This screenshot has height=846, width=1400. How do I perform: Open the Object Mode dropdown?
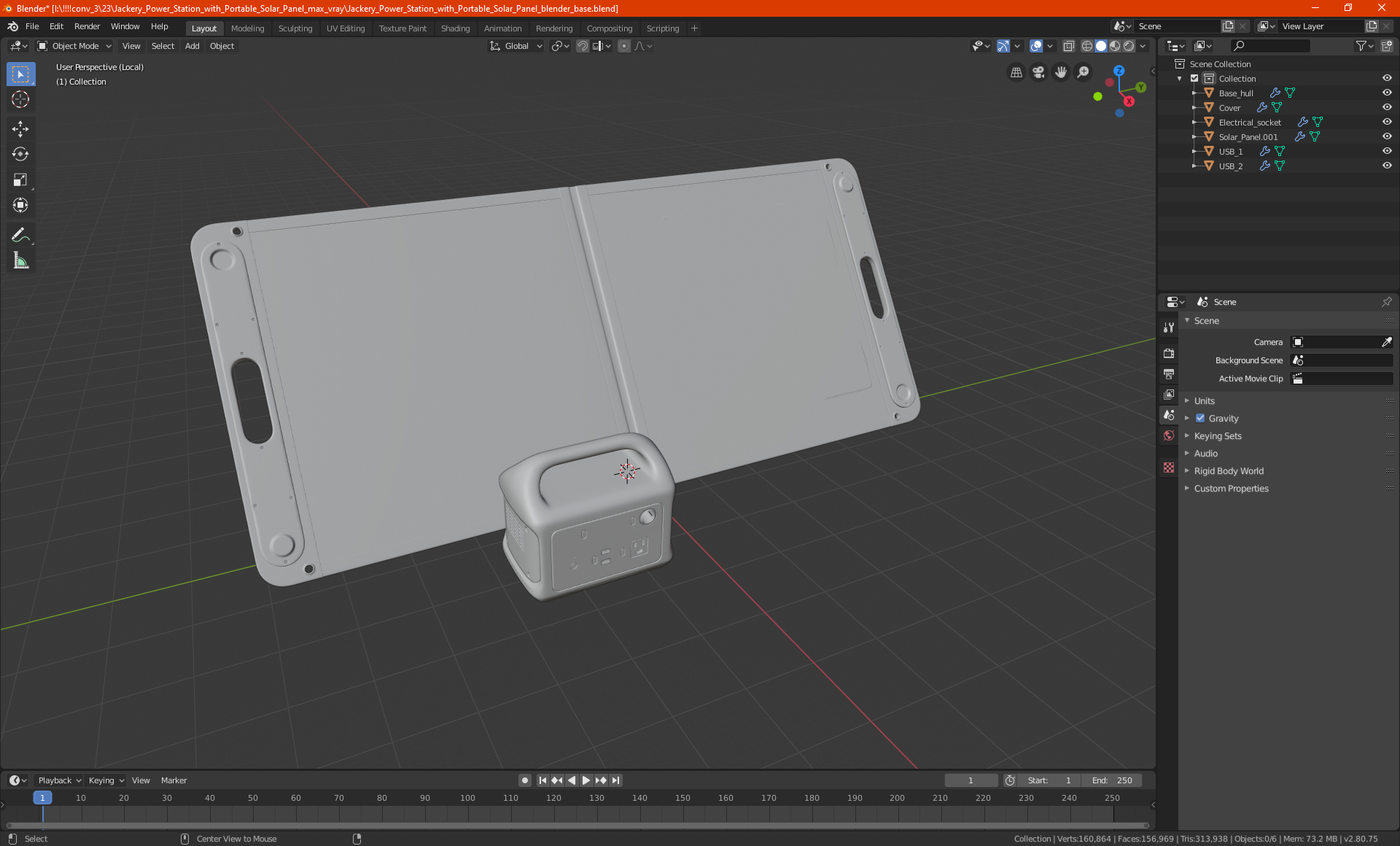[74, 46]
